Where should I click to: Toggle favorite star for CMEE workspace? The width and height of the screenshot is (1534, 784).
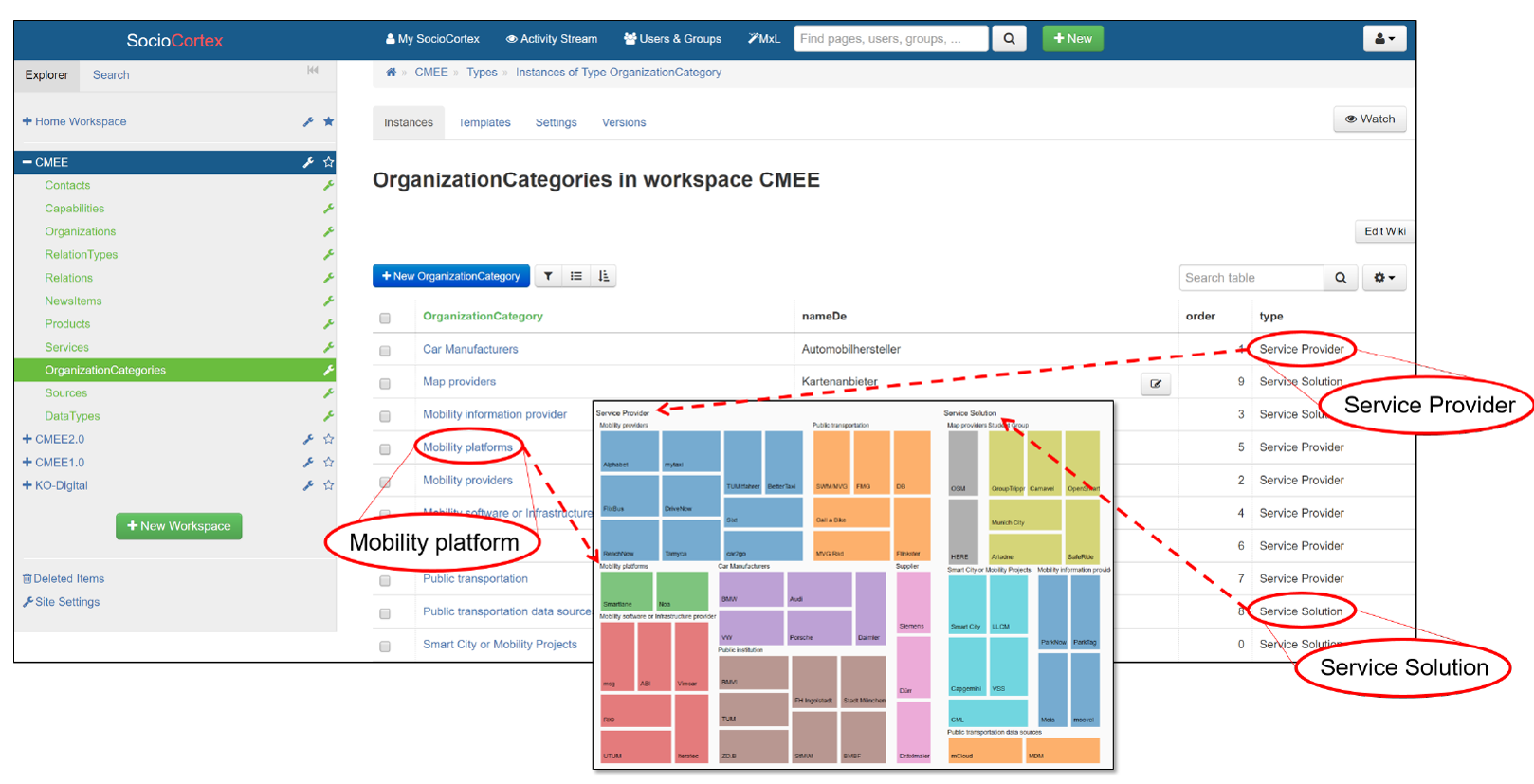pos(328,162)
